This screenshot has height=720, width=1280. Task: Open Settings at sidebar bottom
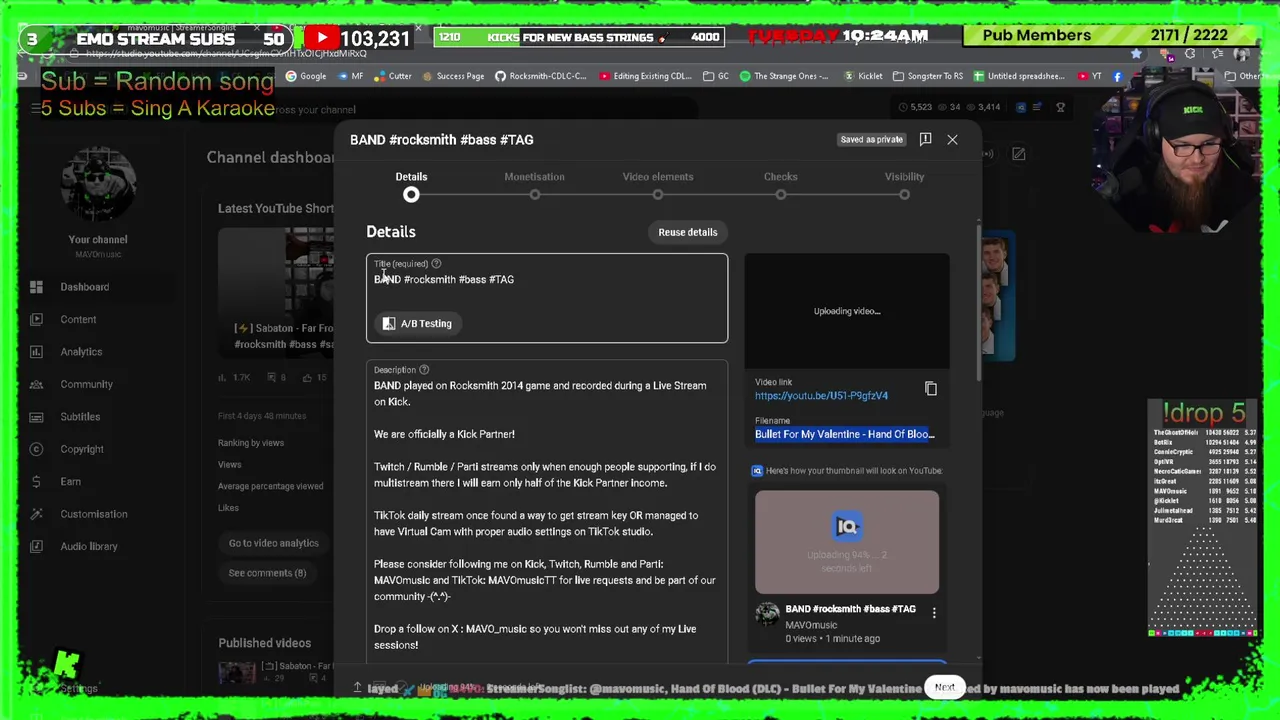coord(78,689)
